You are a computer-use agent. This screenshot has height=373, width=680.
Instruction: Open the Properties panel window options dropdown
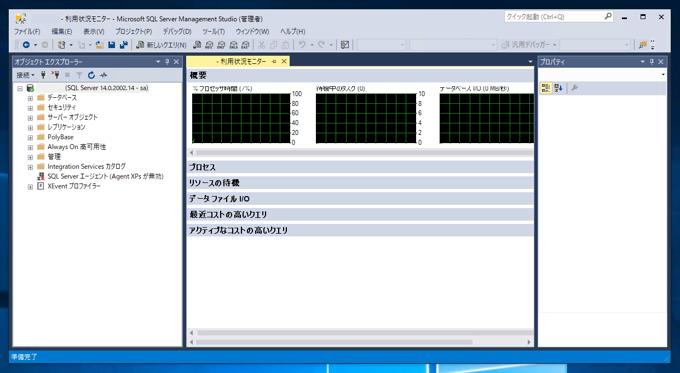tap(643, 62)
